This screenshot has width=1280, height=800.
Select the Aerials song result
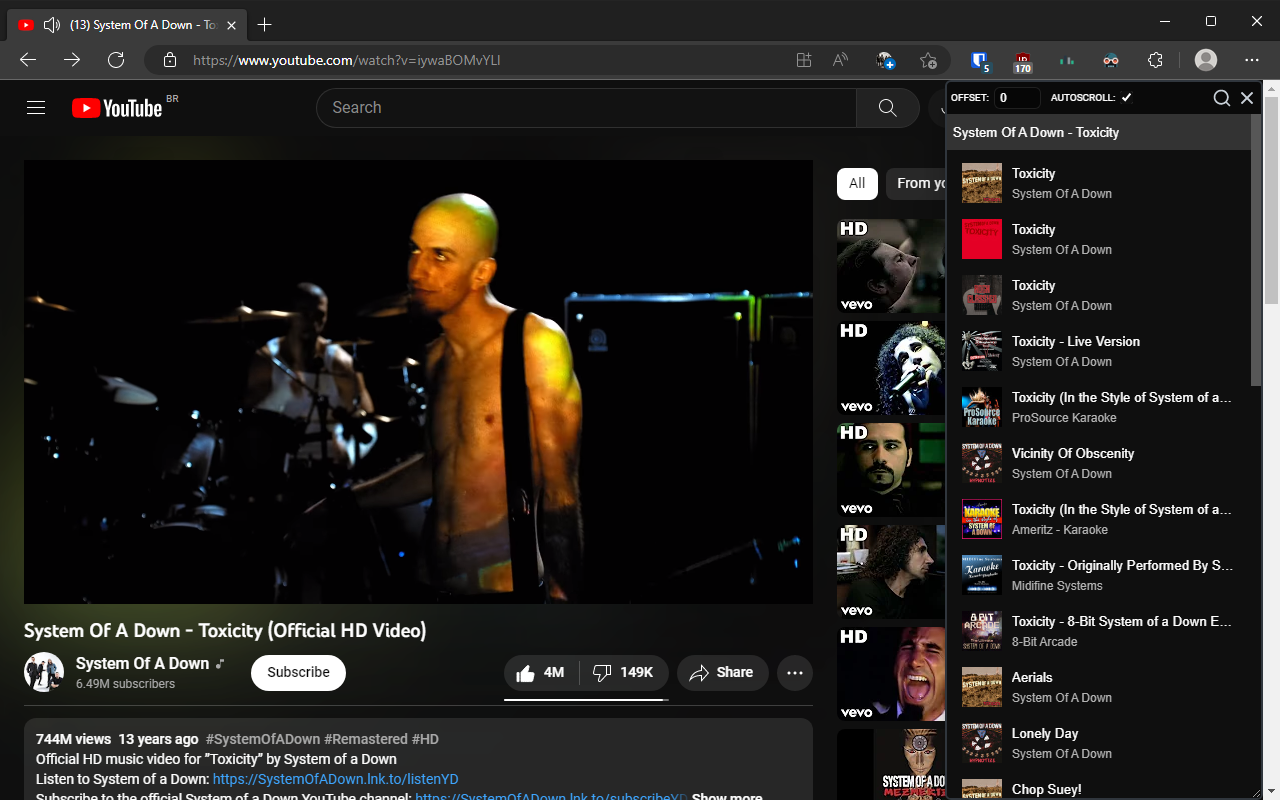click(x=1099, y=687)
